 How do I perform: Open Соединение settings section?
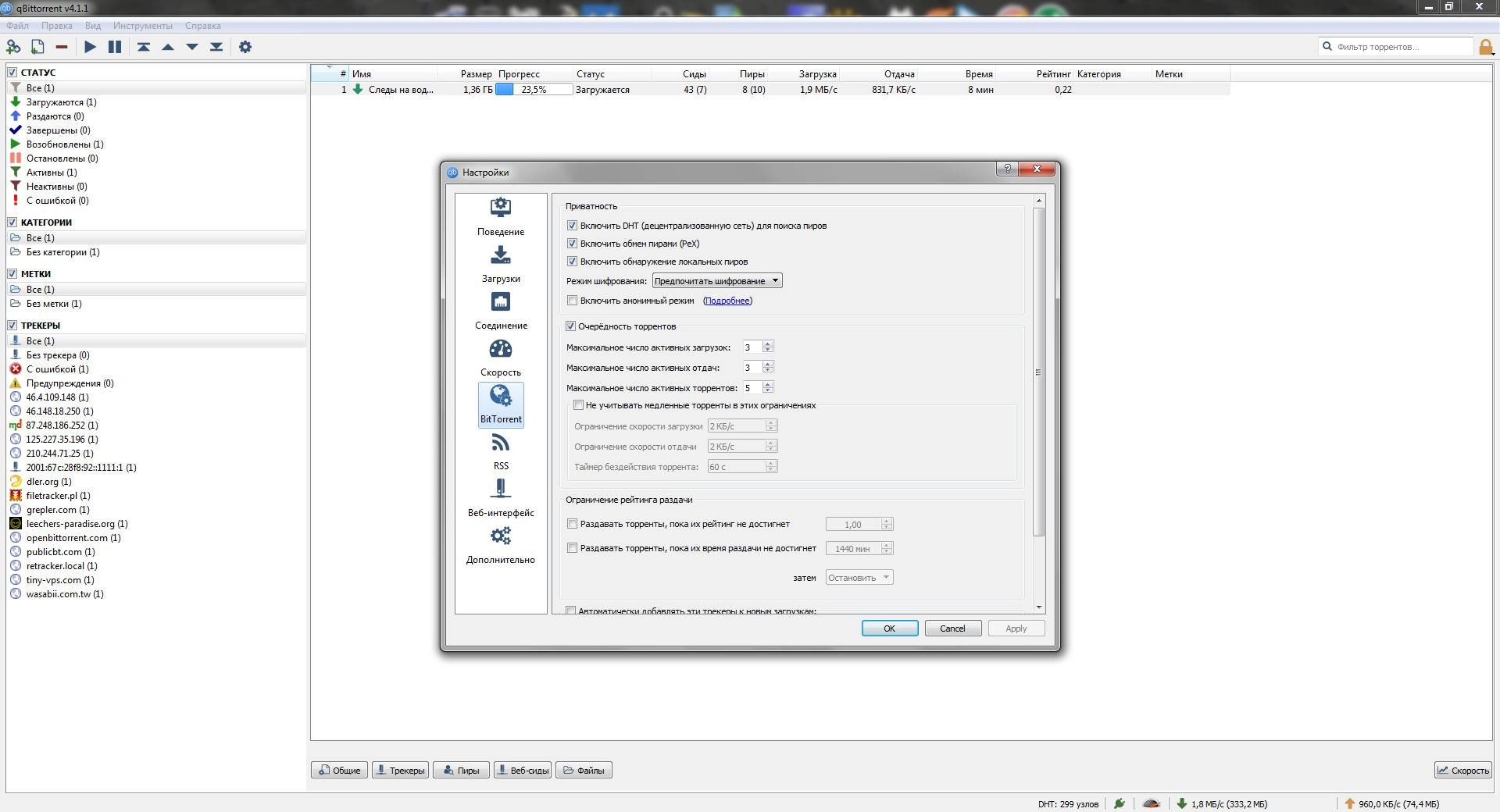[x=501, y=310]
